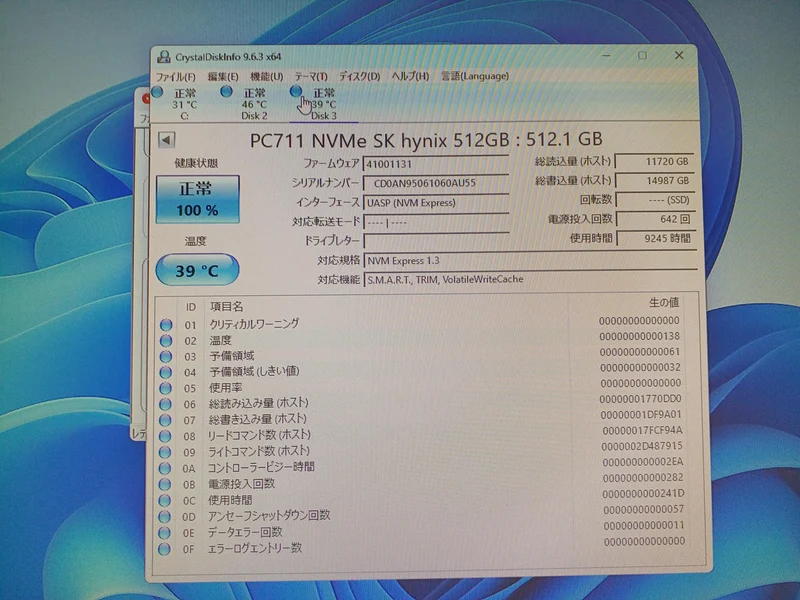This screenshot has height=600, width=800.
Task: Click the status icon for row 01 クリティカルワーニング
Action: 166,324
